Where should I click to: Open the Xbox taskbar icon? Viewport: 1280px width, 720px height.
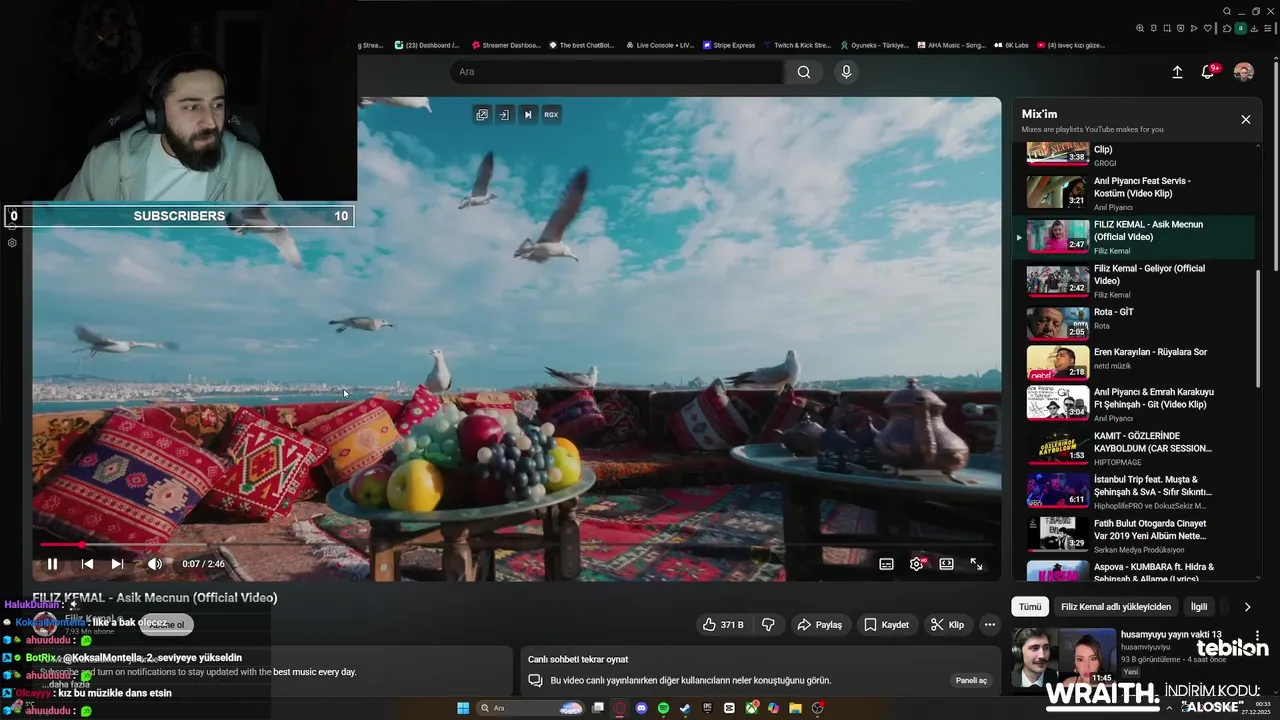pyautogui.click(x=751, y=708)
